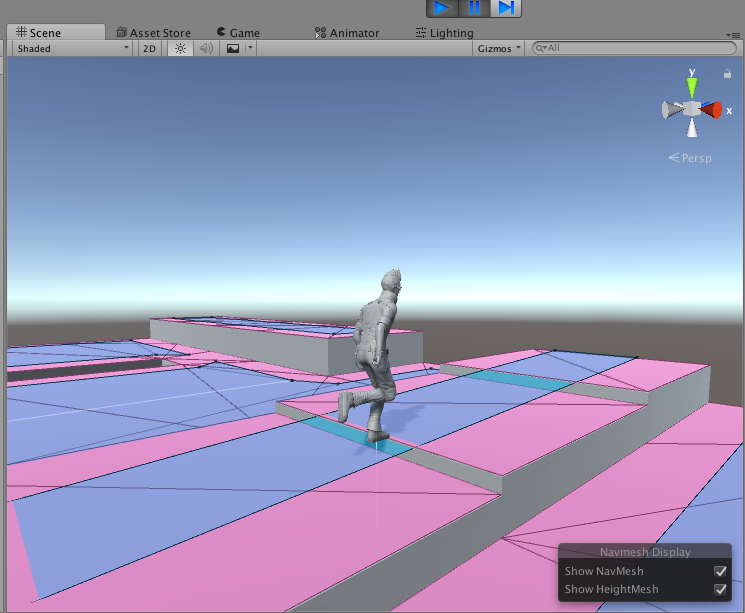
Task: Switch to the Game tab
Action: (x=238, y=32)
